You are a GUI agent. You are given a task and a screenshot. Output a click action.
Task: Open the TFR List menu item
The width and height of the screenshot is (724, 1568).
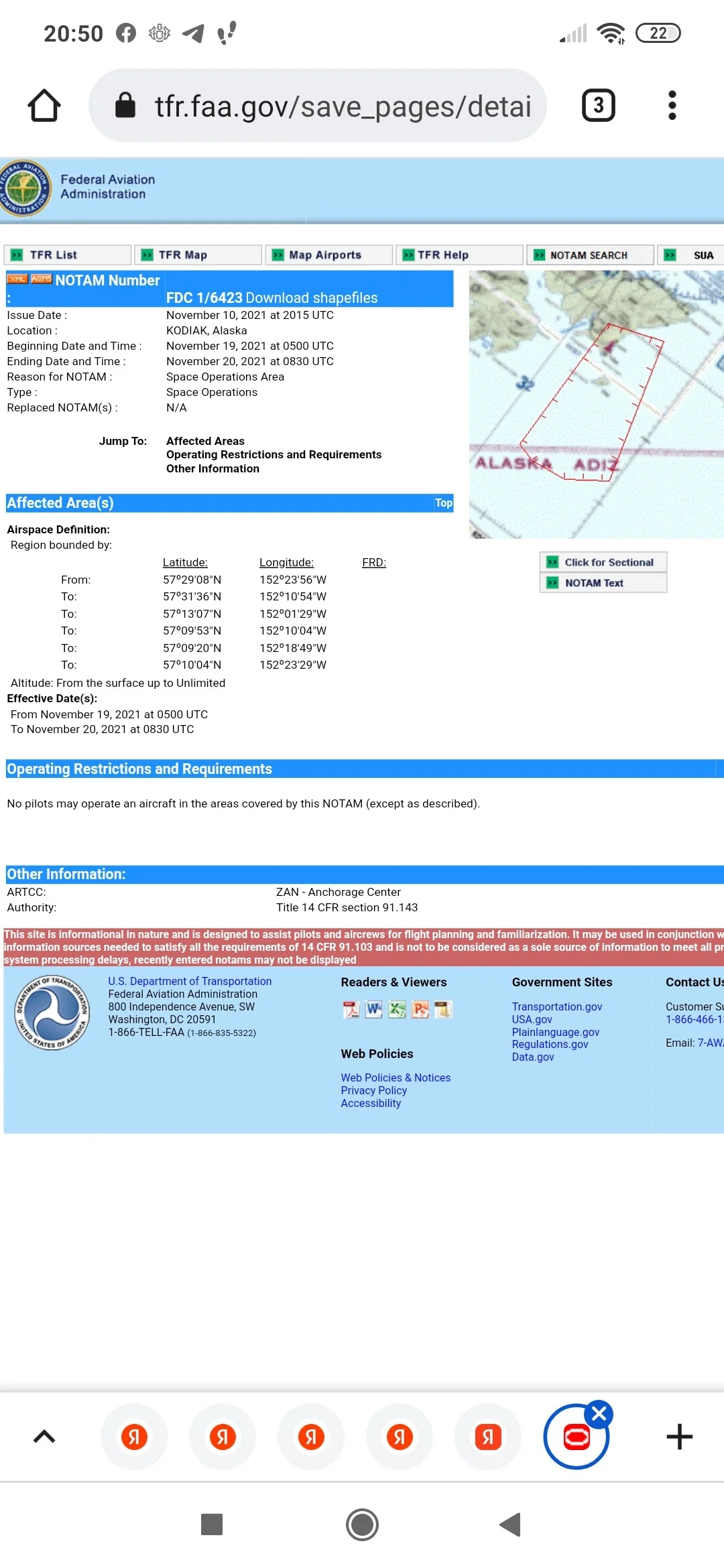click(68, 255)
